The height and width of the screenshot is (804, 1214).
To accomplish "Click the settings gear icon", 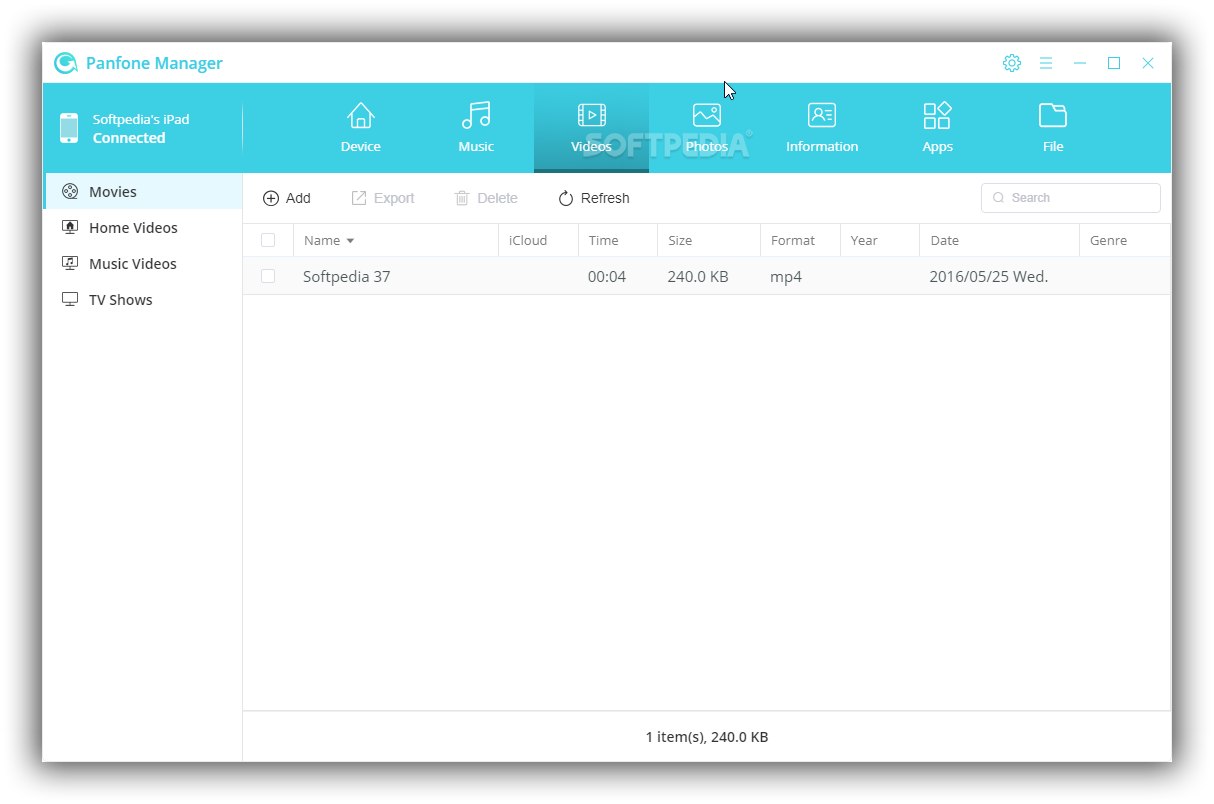I will (x=1012, y=63).
